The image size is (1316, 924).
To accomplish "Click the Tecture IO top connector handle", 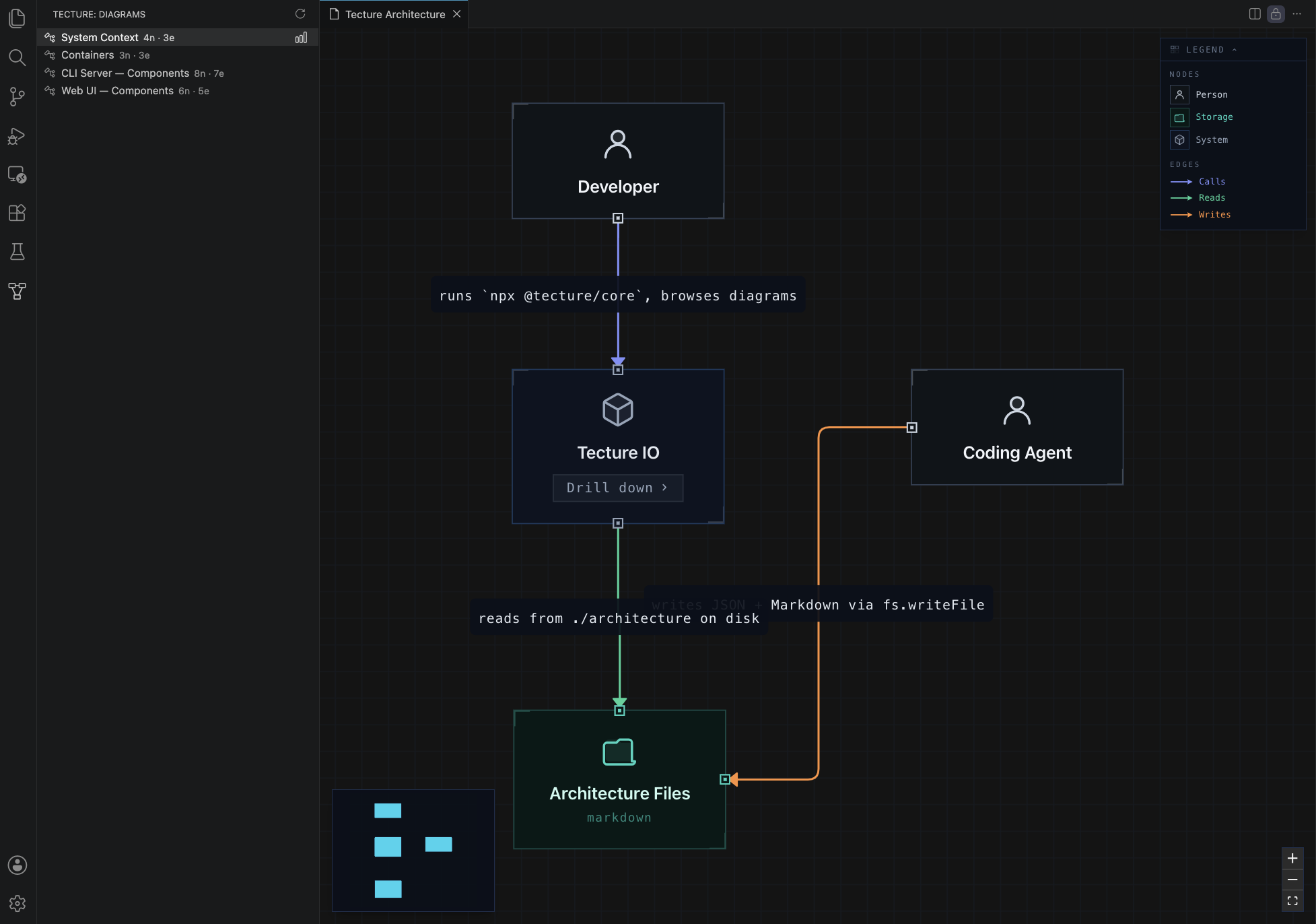I will pos(618,370).
